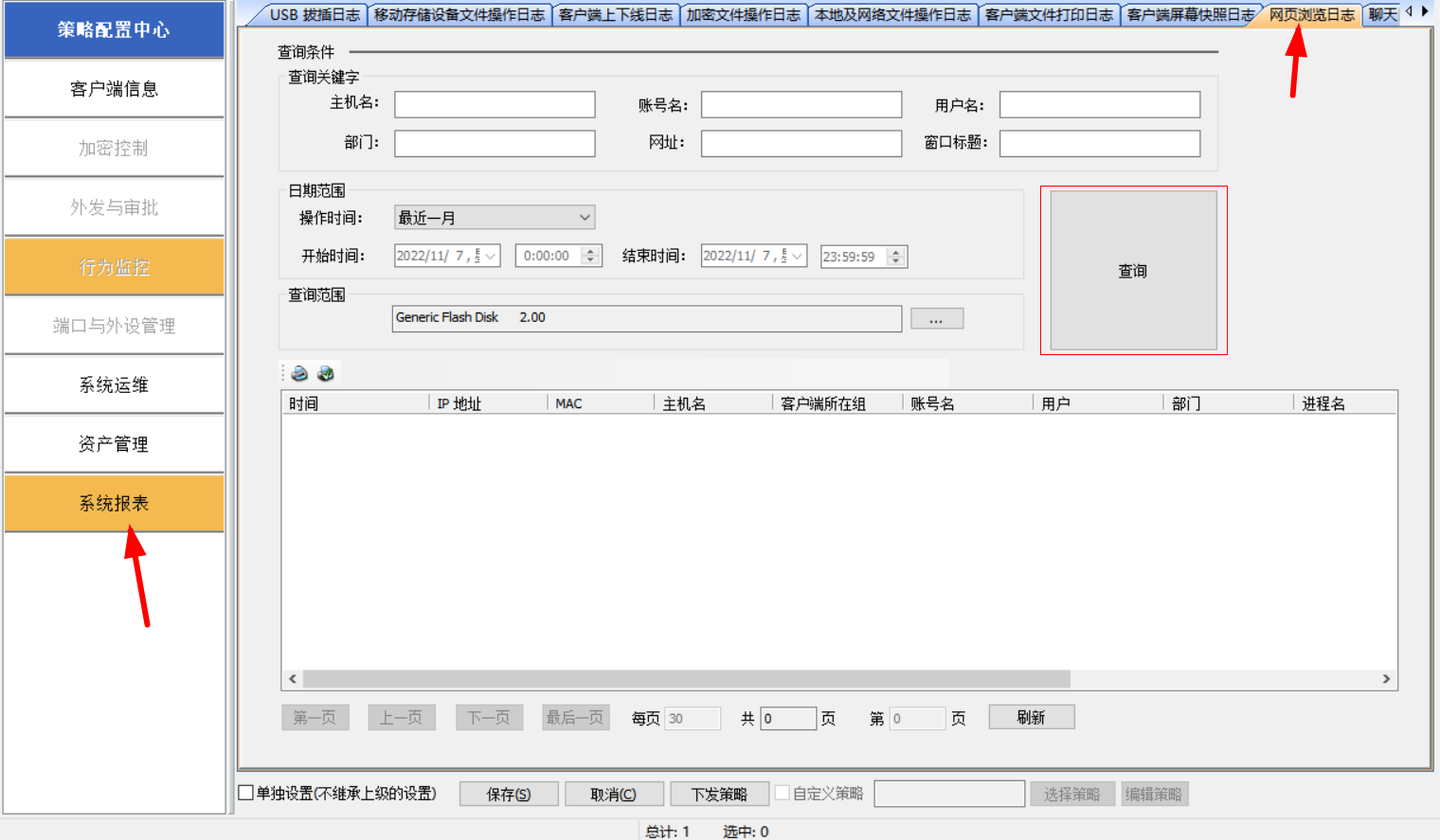
Task: Click the end time spinner arrows
Action: pos(896,257)
